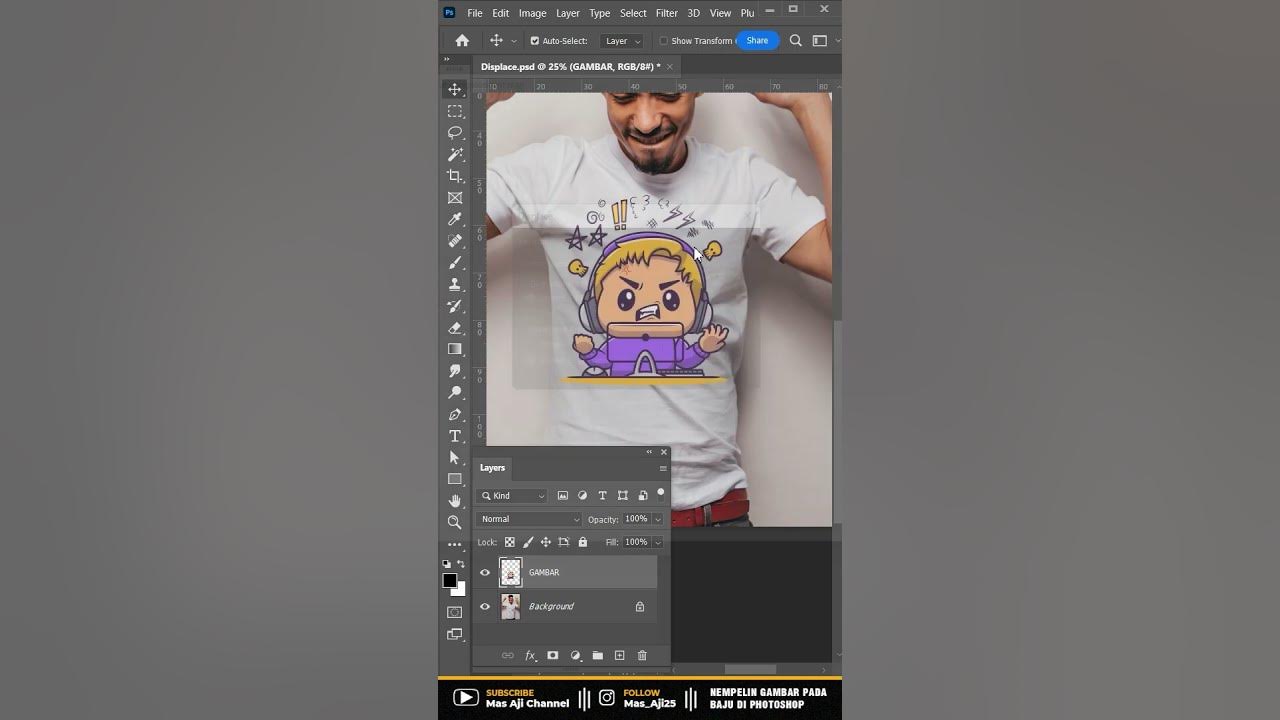Select the Hand tool
This screenshot has width=1280, height=720.
click(455, 501)
